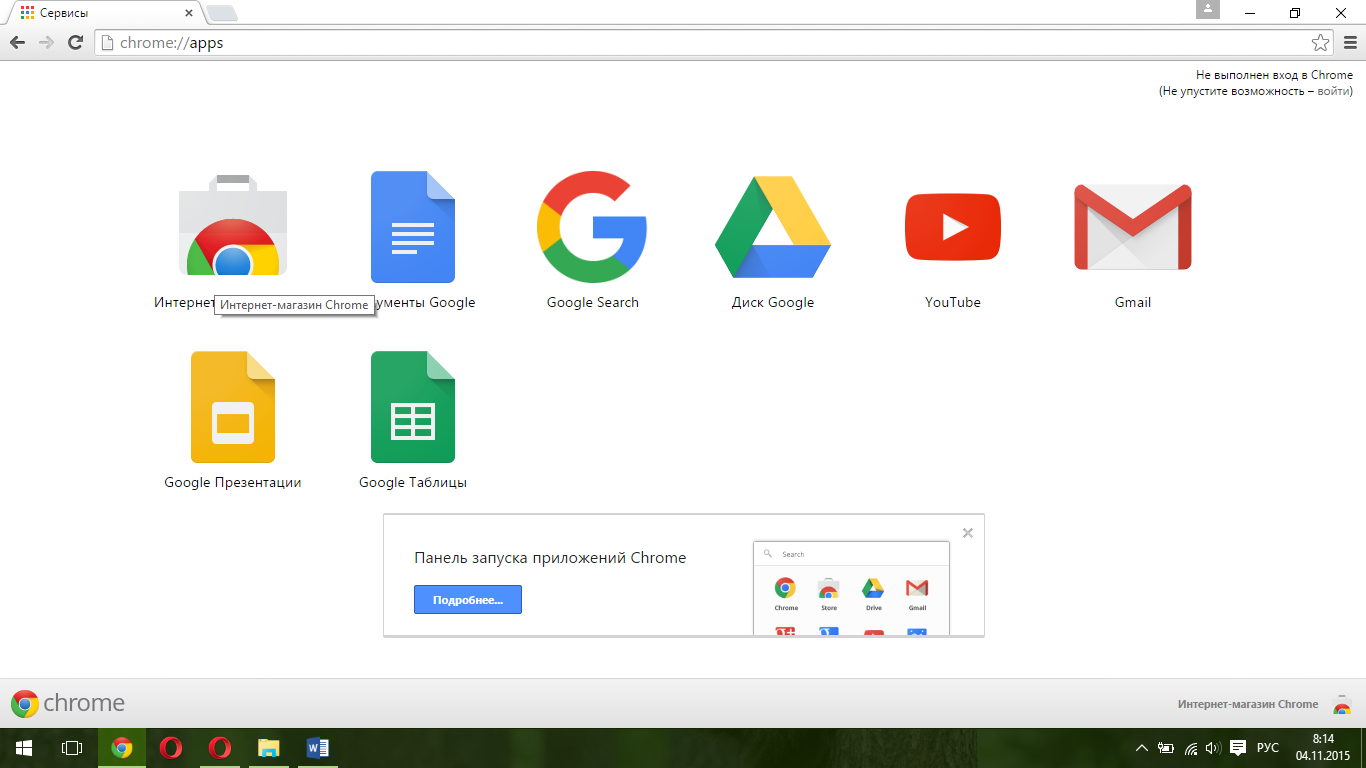Open the Google Docs app icon
1366x768 pixels.
[x=413, y=227]
